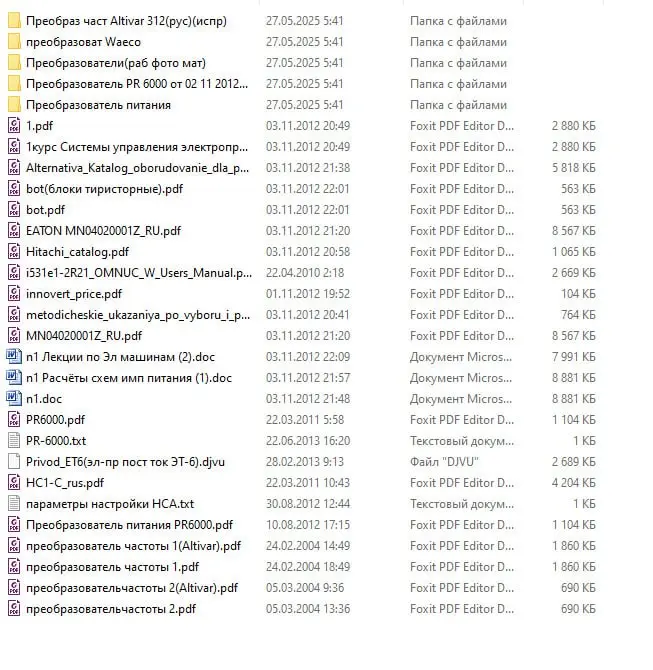The width and height of the screenshot is (653, 670).
Task: Select file name n1 Расчёты схем имп питания (1).doc
Action: point(129,378)
